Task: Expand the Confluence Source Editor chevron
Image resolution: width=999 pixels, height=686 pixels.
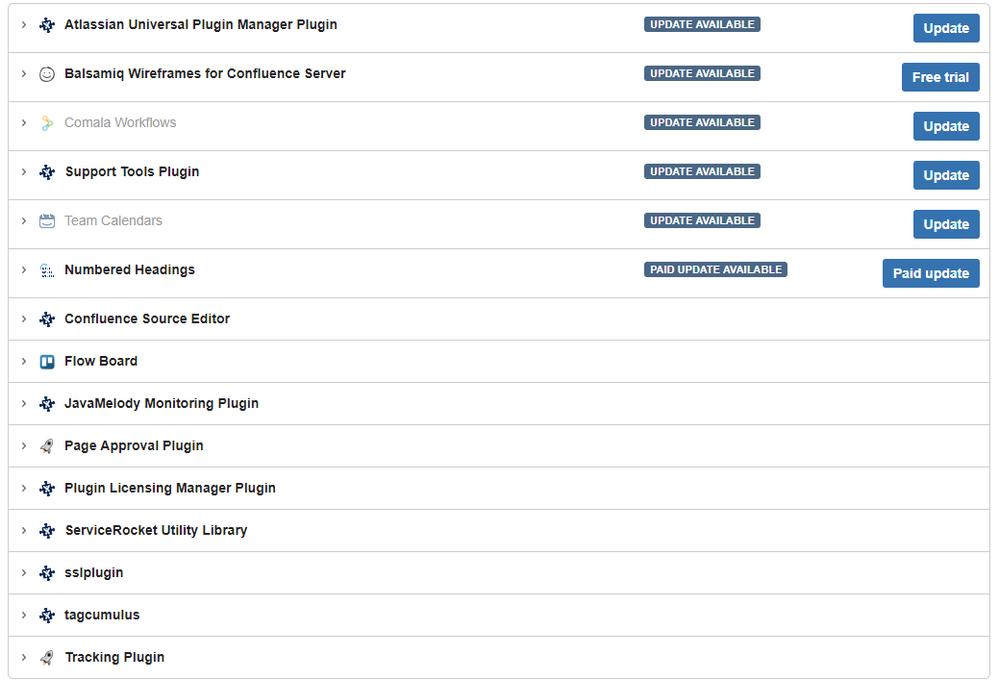Action: click(x=24, y=319)
